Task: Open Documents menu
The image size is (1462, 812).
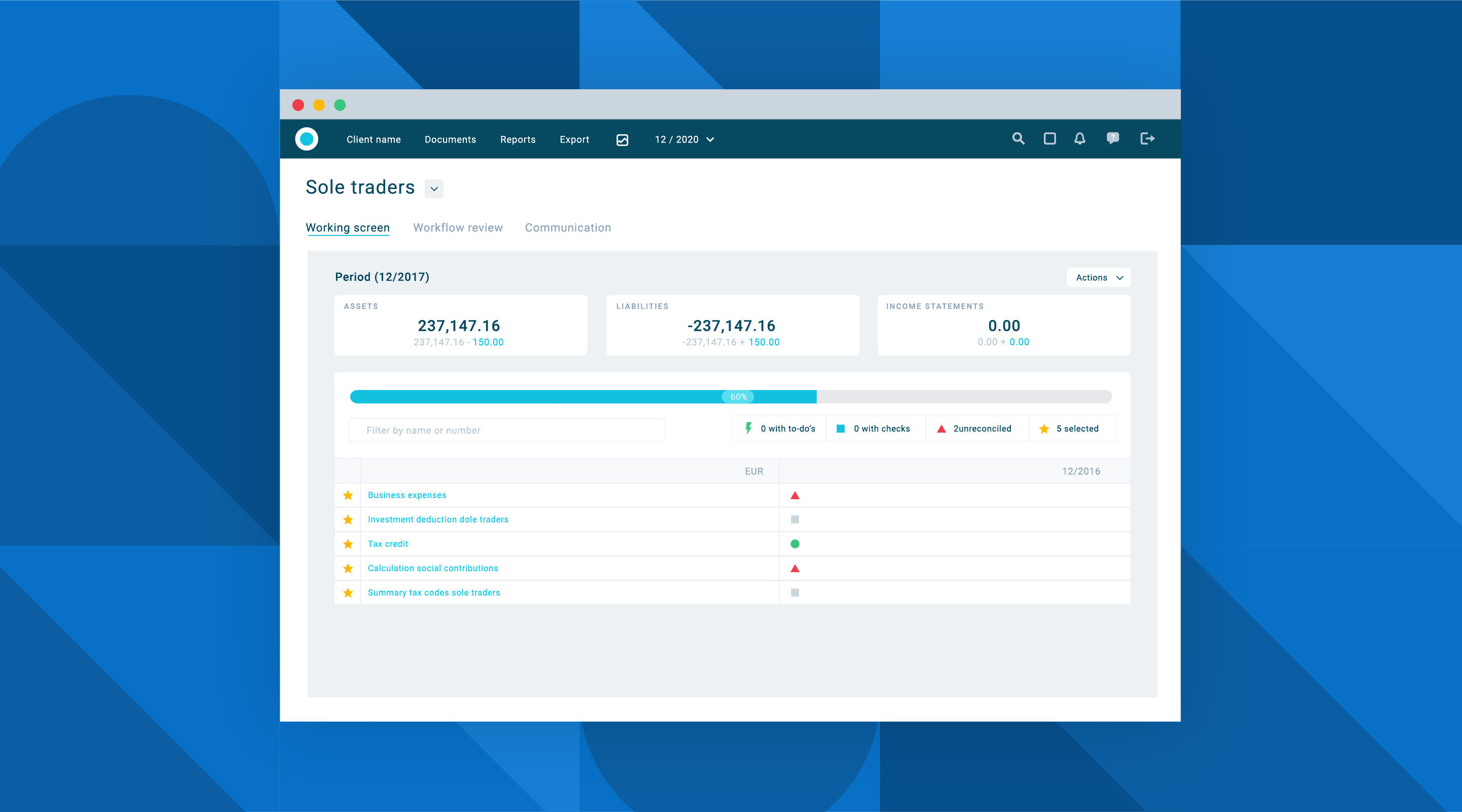Action: [x=450, y=139]
